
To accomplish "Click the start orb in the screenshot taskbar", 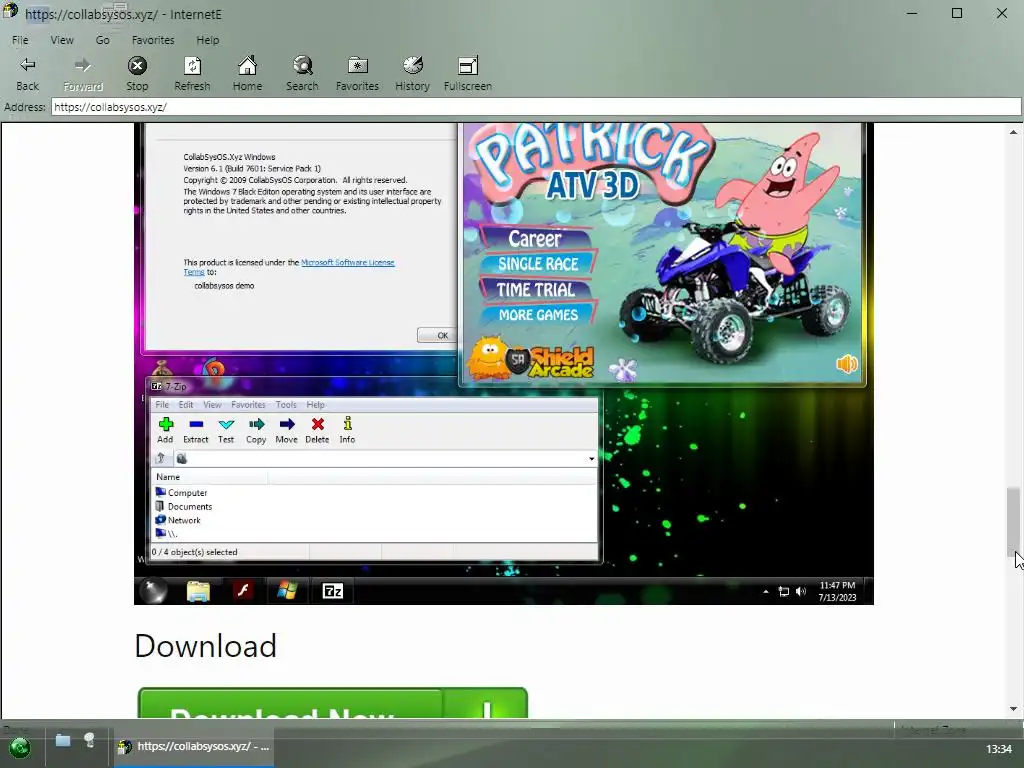I will point(153,591).
